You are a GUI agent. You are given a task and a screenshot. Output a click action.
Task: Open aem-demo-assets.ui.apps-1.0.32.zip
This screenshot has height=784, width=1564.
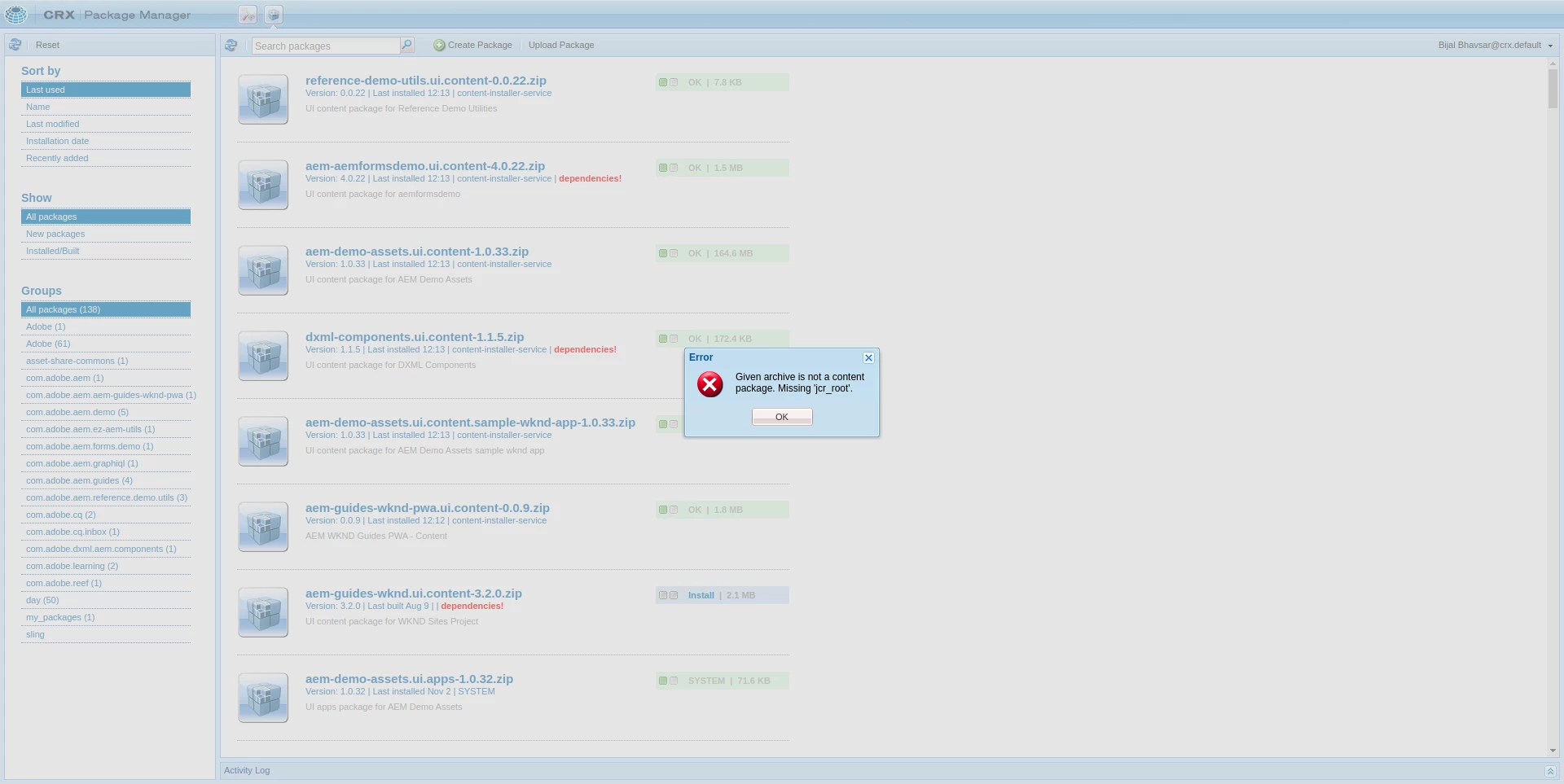point(409,679)
